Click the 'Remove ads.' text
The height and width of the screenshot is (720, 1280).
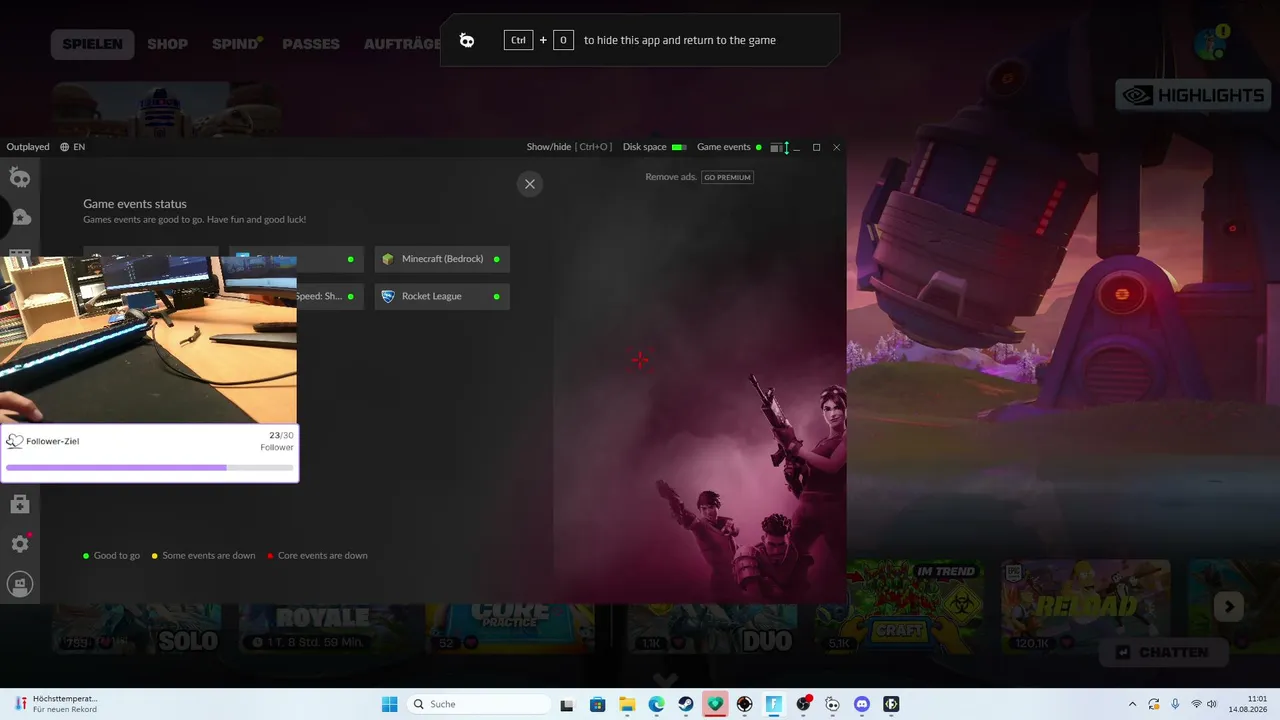(671, 177)
